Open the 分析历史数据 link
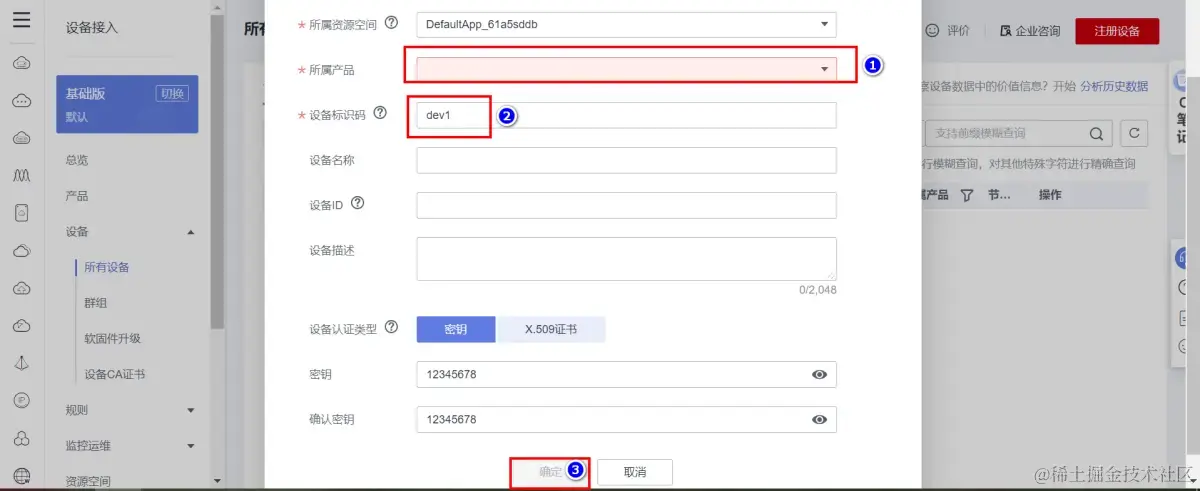Screen dimensions: 1200x491 (x=1114, y=86)
